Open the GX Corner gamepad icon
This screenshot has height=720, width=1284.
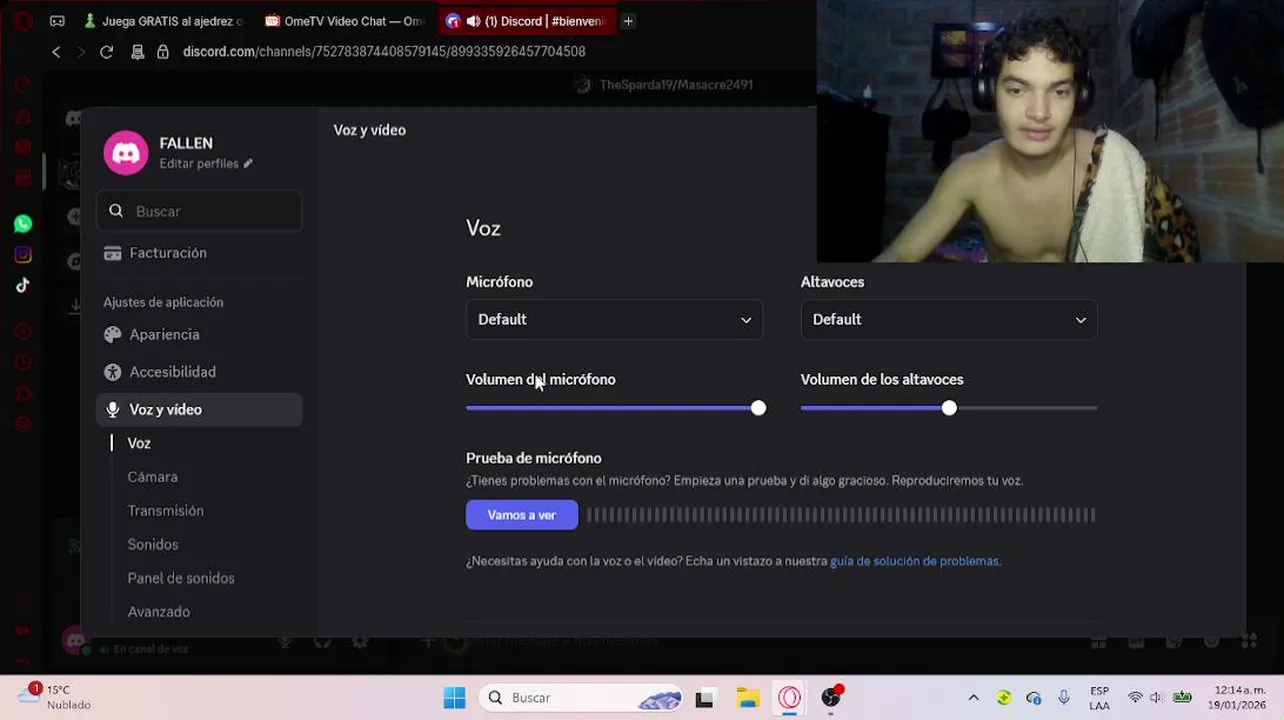click(x=57, y=21)
